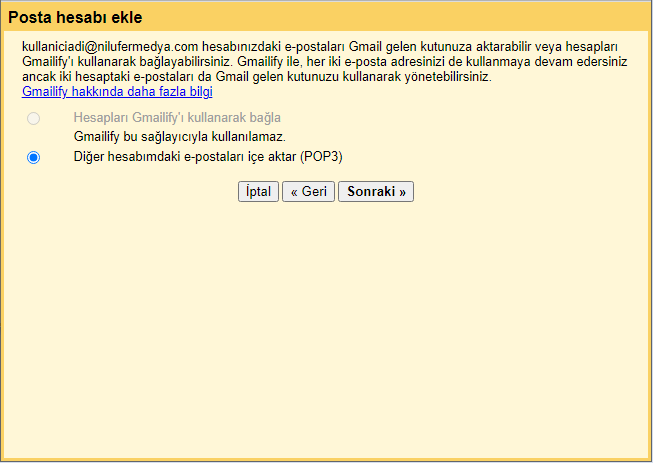Continue with the Sonraki » button

[x=376, y=192]
